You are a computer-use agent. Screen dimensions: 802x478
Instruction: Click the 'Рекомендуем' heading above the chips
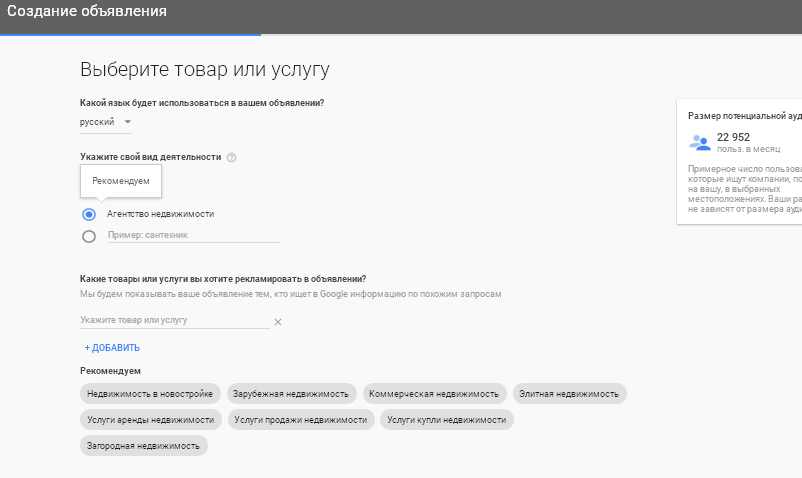(110, 371)
